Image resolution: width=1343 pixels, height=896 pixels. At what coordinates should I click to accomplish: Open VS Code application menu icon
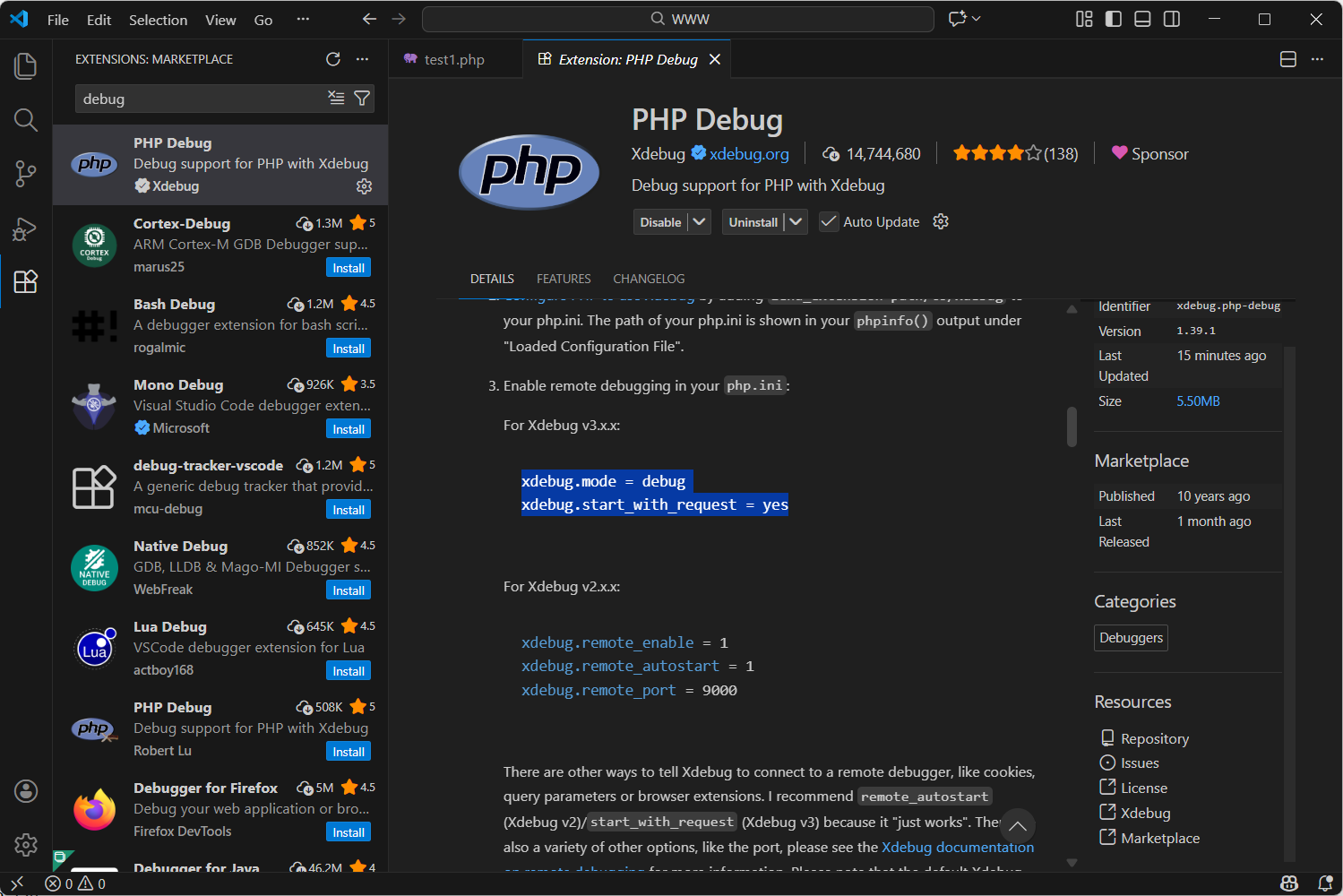pyautogui.click(x=20, y=19)
